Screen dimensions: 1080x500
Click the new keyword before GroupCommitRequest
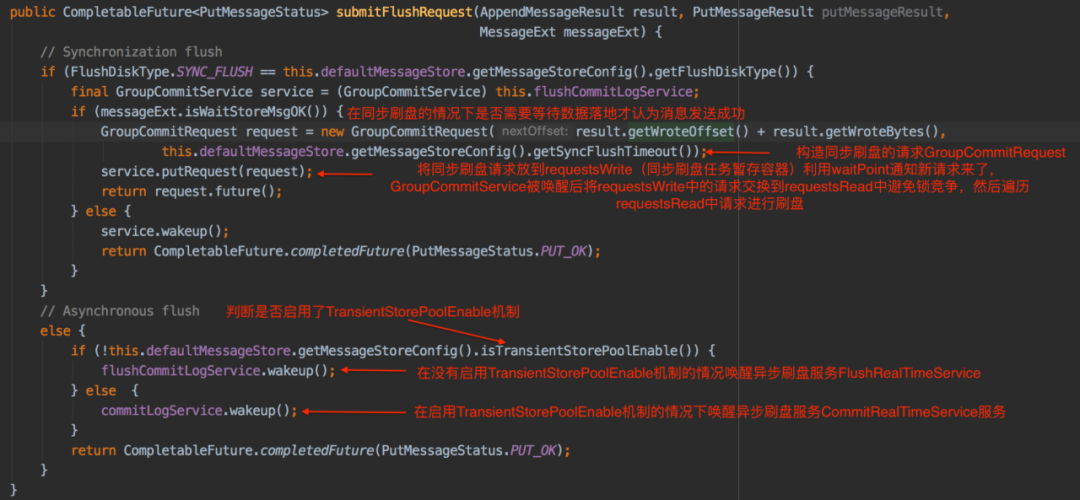point(333,132)
